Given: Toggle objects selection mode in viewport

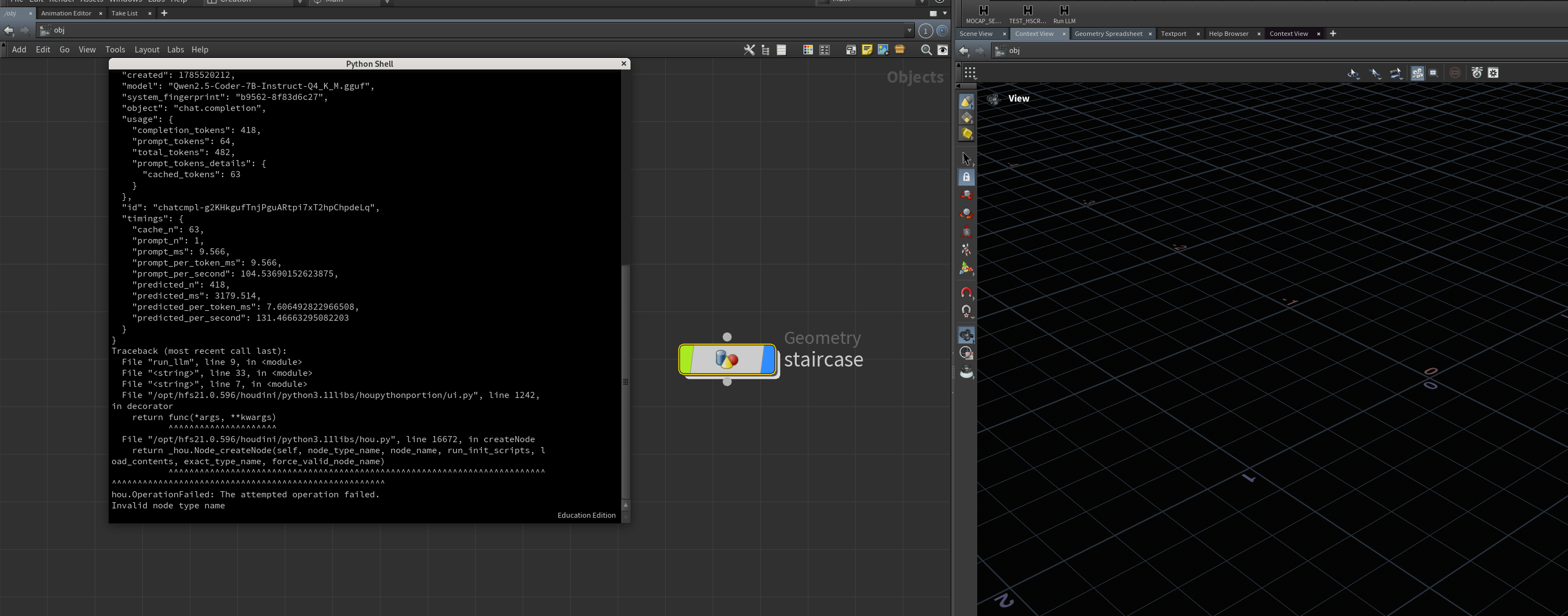Looking at the screenshot, I should click(966, 101).
